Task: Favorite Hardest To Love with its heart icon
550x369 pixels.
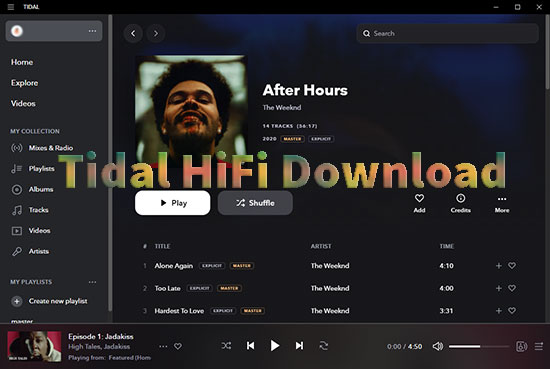Action: [512, 310]
